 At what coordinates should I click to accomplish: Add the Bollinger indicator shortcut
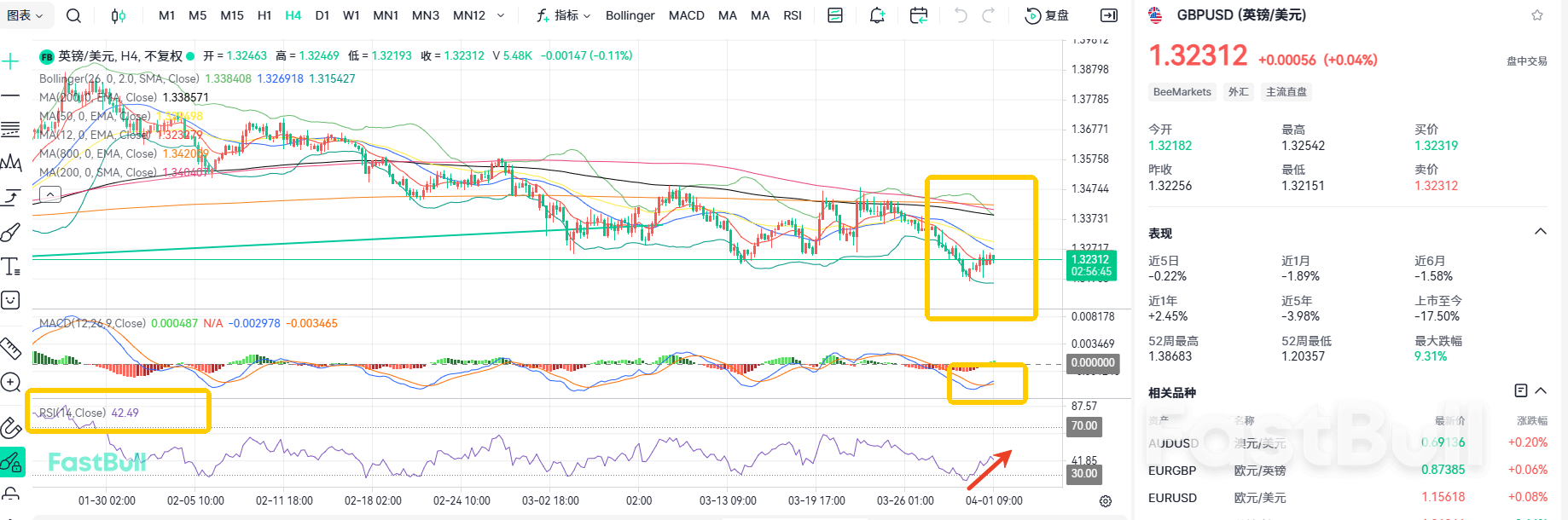630,15
